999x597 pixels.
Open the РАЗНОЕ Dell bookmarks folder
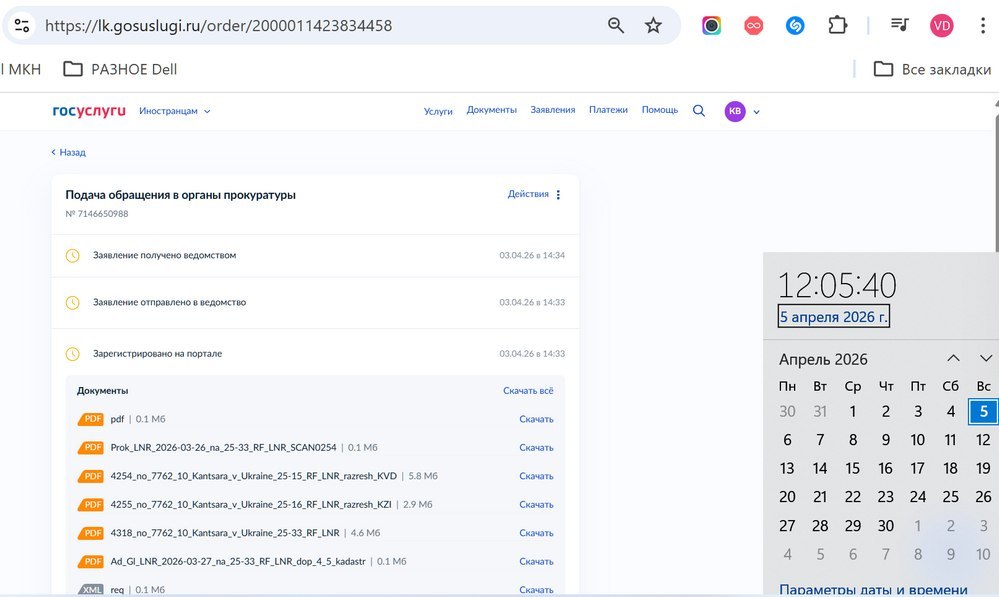tap(120, 69)
